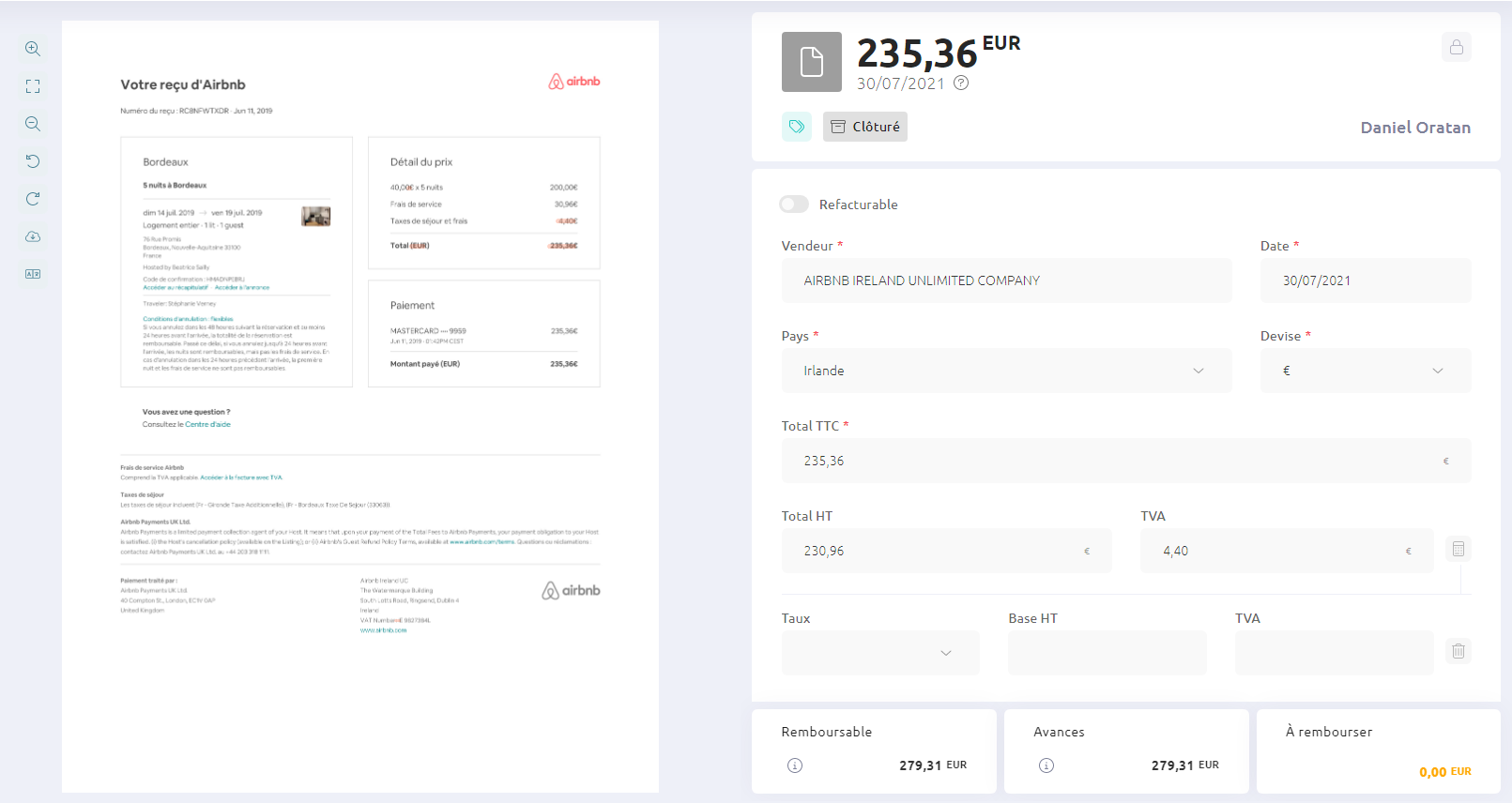Click the empty TVA field in rate row

tap(1335, 653)
